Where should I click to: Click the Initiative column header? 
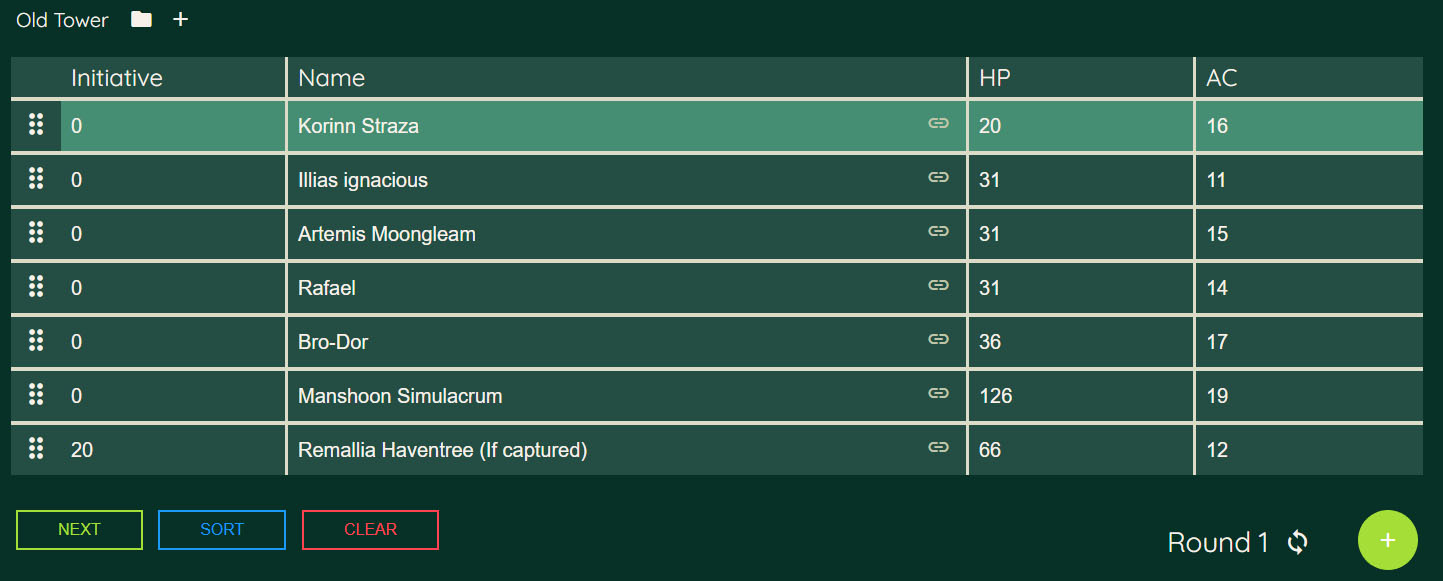point(117,78)
